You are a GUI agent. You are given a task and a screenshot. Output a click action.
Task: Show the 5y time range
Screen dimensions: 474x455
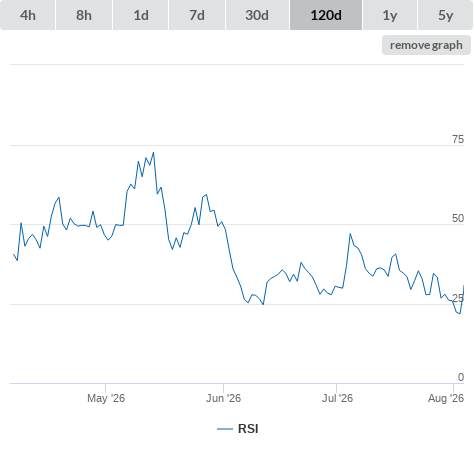coord(445,15)
